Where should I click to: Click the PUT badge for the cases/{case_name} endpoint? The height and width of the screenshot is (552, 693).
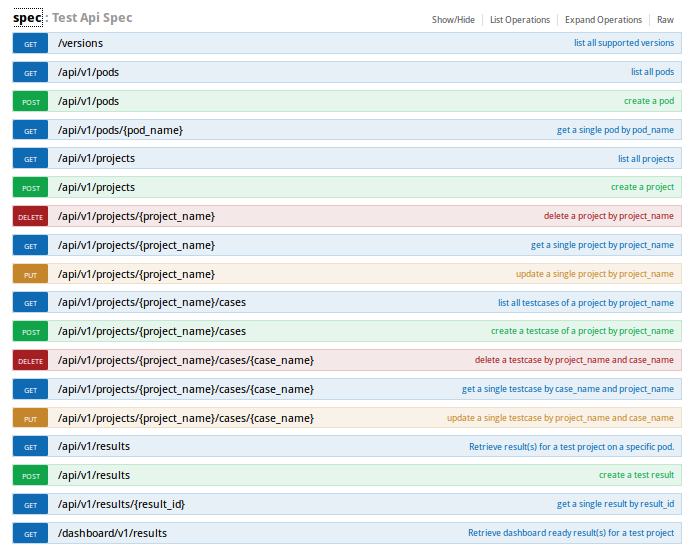30,419
